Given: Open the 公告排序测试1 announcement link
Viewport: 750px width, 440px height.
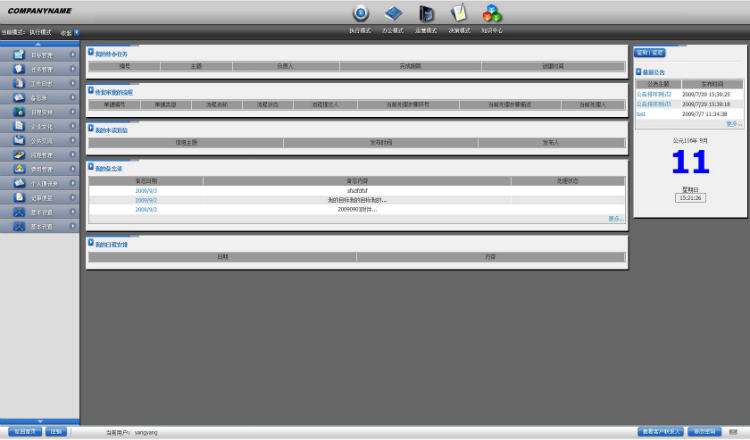Looking at the screenshot, I should [x=654, y=104].
